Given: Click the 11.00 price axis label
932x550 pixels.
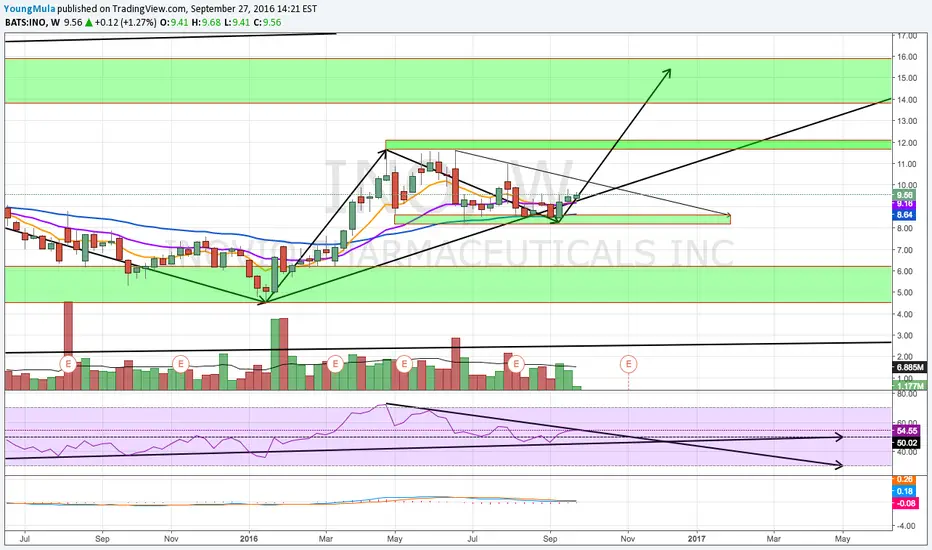Looking at the screenshot, I should point(907,164).
